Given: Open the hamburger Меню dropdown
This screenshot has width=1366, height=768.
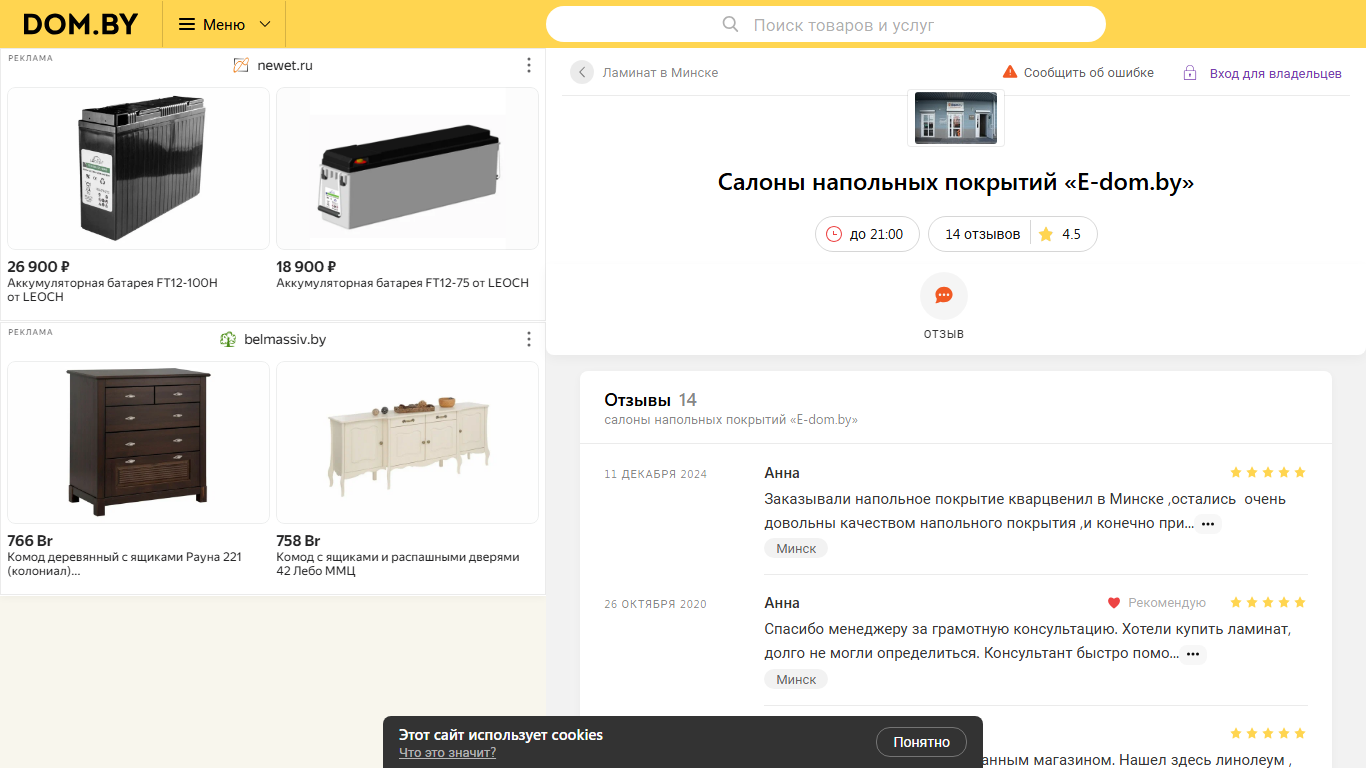Looking at the screenshot, I should (224, 24).
